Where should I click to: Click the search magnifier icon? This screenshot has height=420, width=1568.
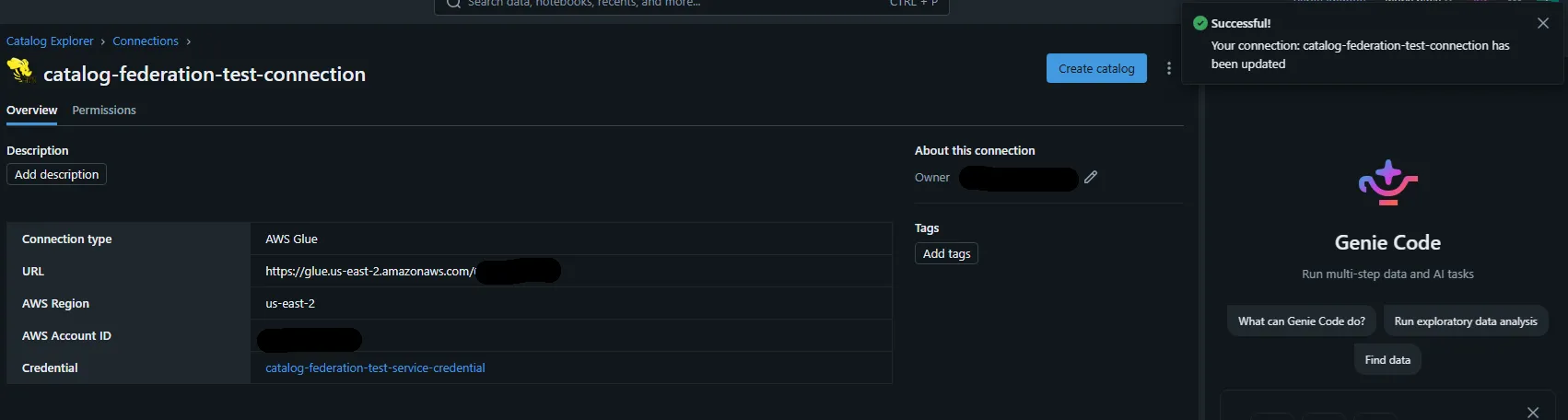click(x=453, y=4)
